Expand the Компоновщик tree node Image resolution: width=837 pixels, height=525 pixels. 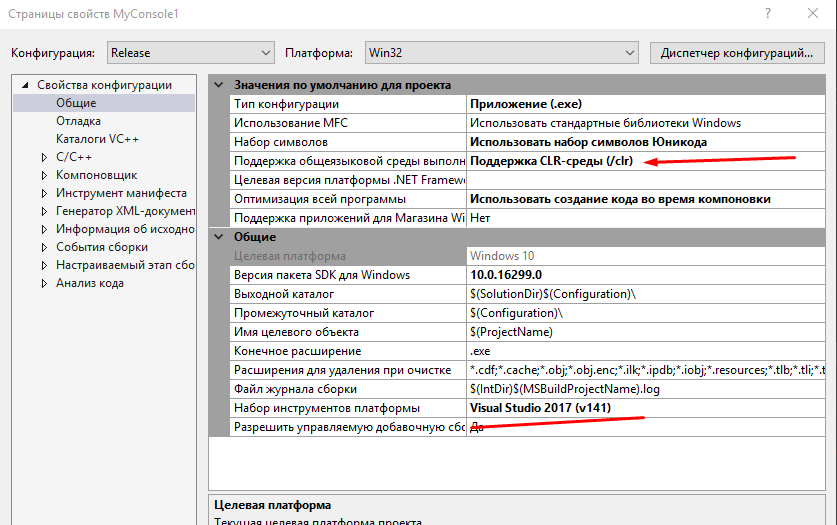point(44,175)
